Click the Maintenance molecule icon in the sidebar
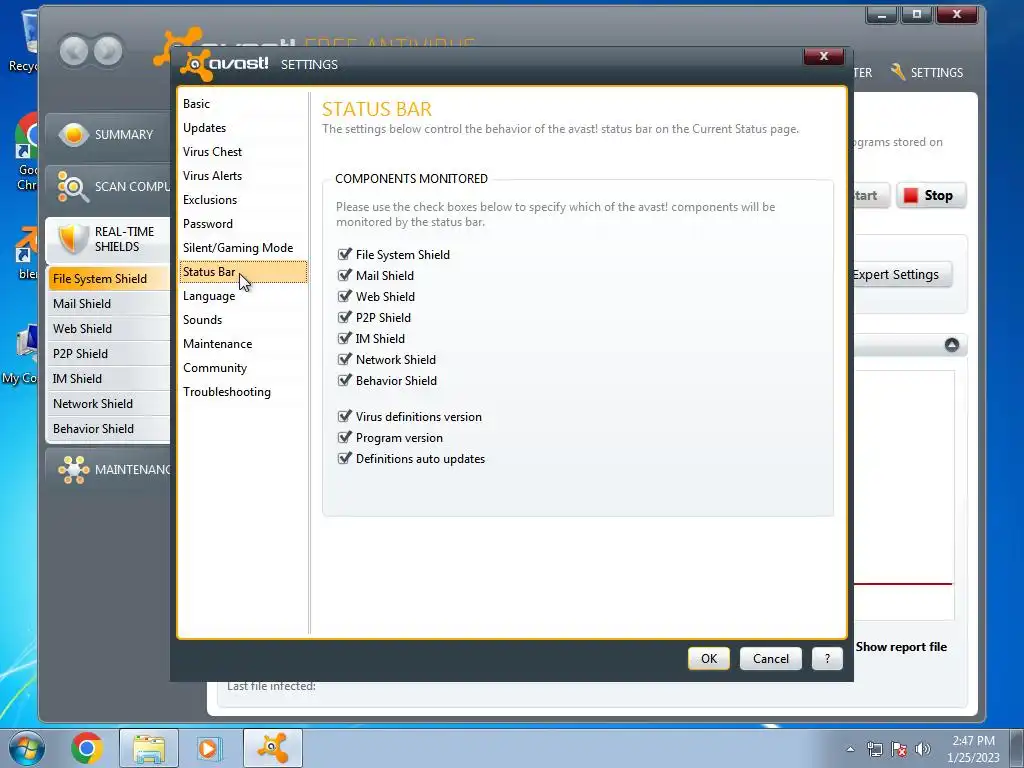1024x768 pixels. [73, 470]
